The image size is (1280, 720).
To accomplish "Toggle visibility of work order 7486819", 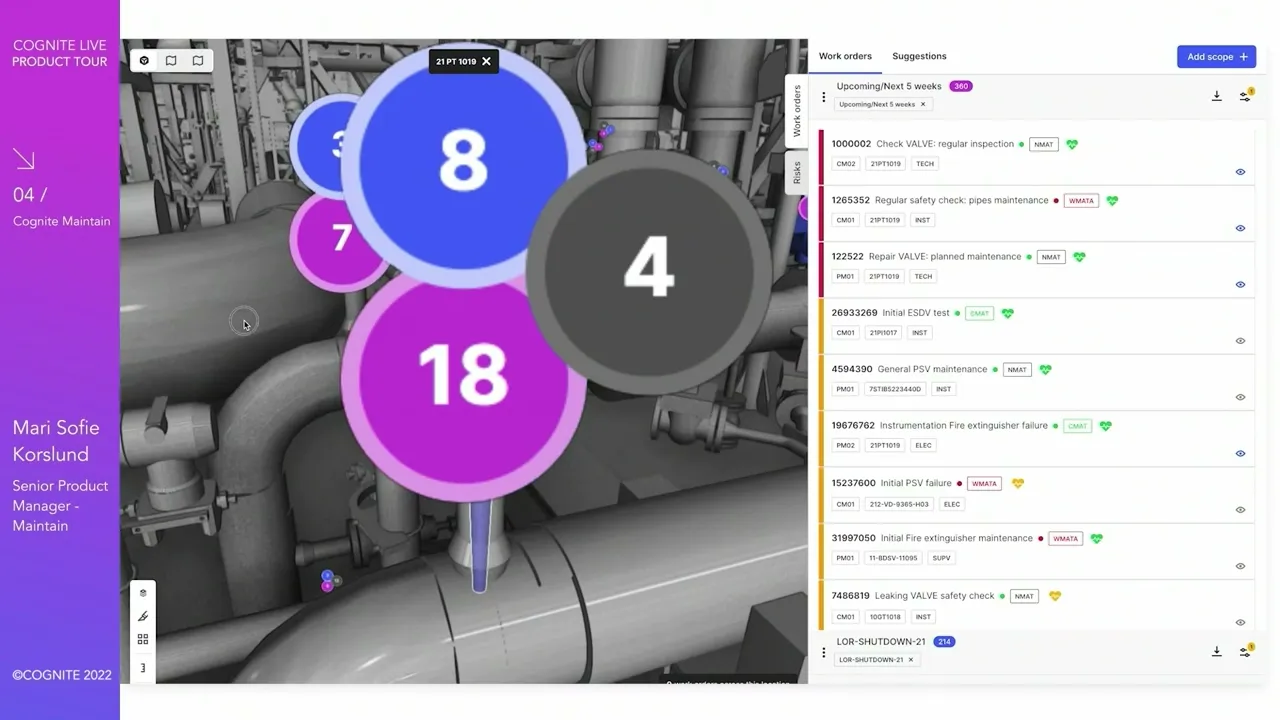I will click(x=1240, y=622).
